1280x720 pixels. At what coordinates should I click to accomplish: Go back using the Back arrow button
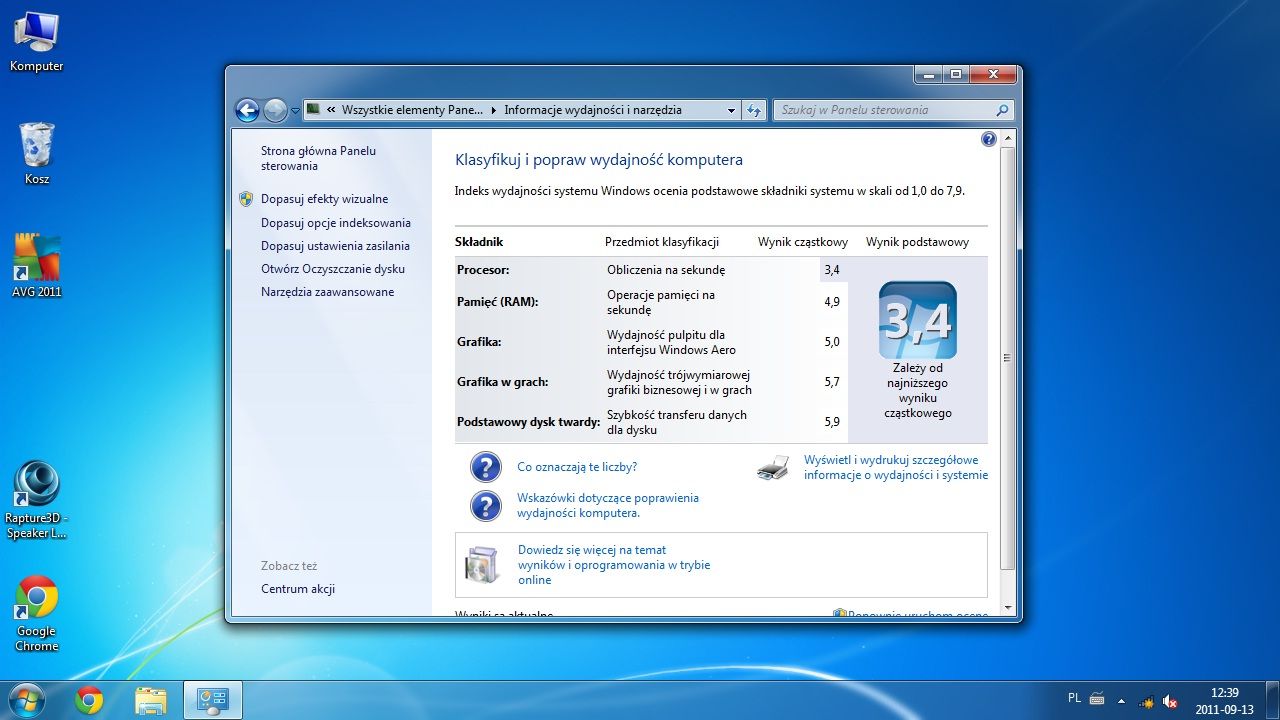(247, 110)
